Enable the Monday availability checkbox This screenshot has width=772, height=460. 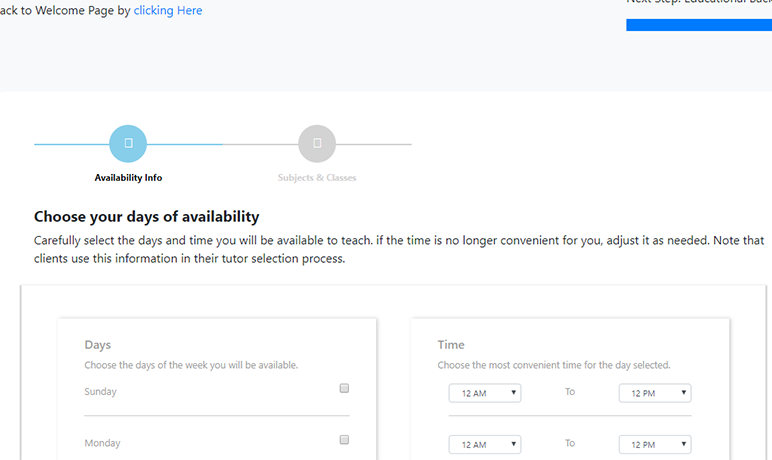pyautogui.click(x=344, y=440)
